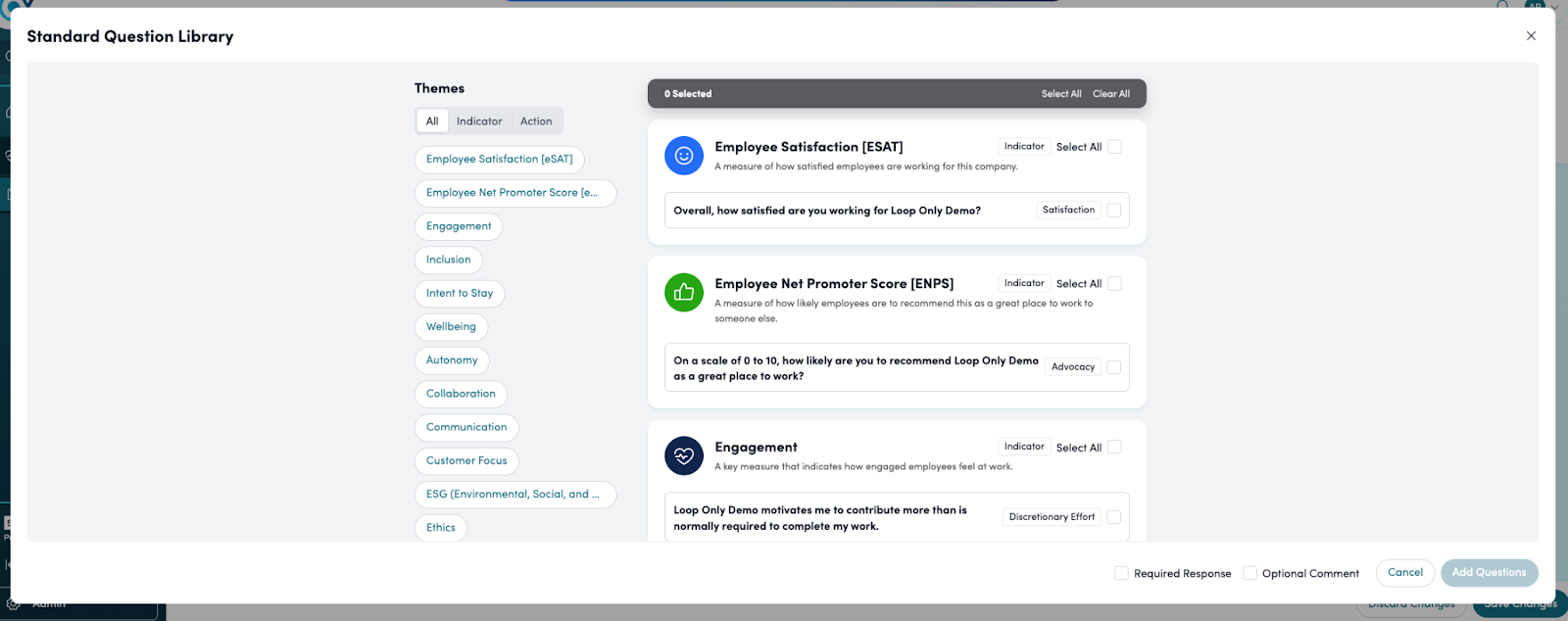This screenshot has width=1568, height=621.
Task: Filter by the Wellbeing theme
Action: [451, 327]
